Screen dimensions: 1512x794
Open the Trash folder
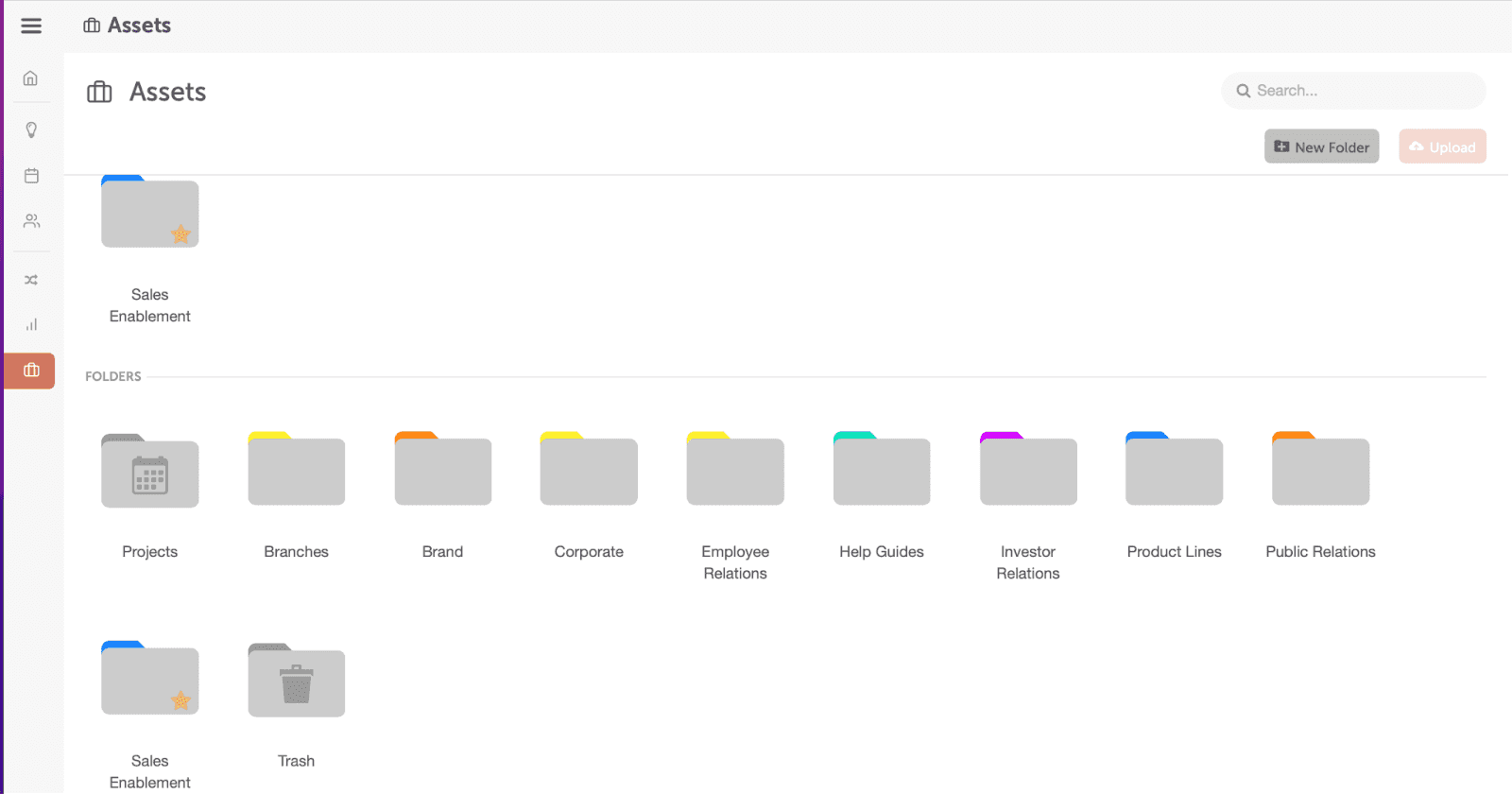[297, 680]
